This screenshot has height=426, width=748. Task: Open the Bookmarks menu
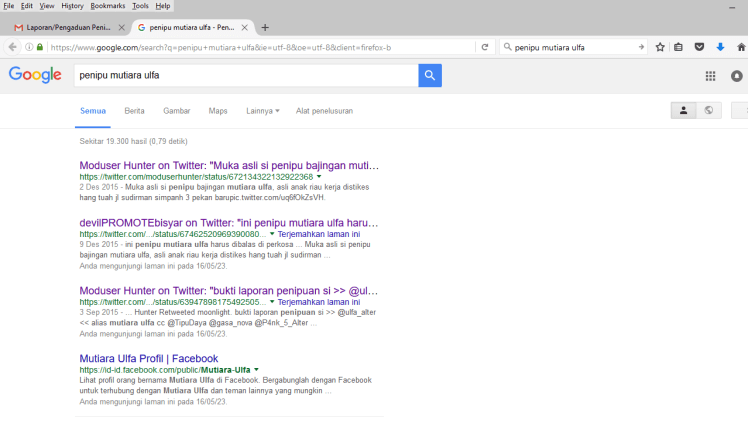pyautogui.click(x=107, y=6)
